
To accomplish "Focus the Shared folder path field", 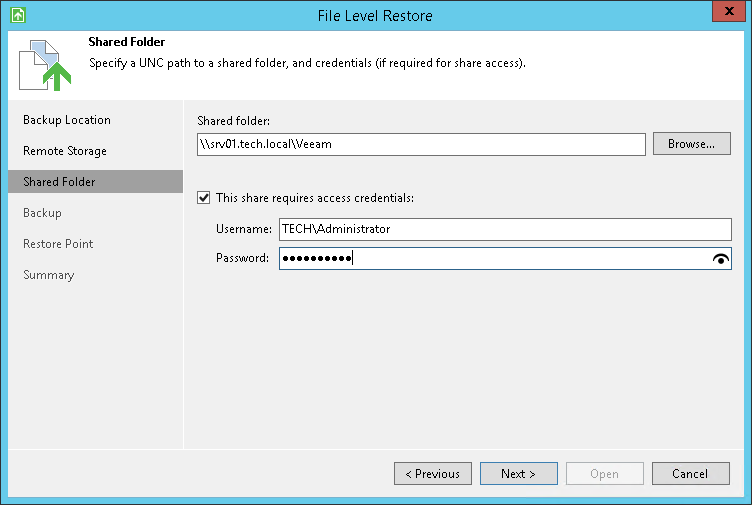I will [421, 144].
